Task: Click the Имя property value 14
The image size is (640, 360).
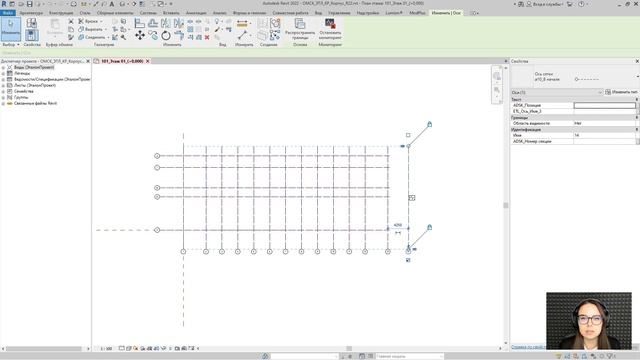Action: [x=604, y=135]
